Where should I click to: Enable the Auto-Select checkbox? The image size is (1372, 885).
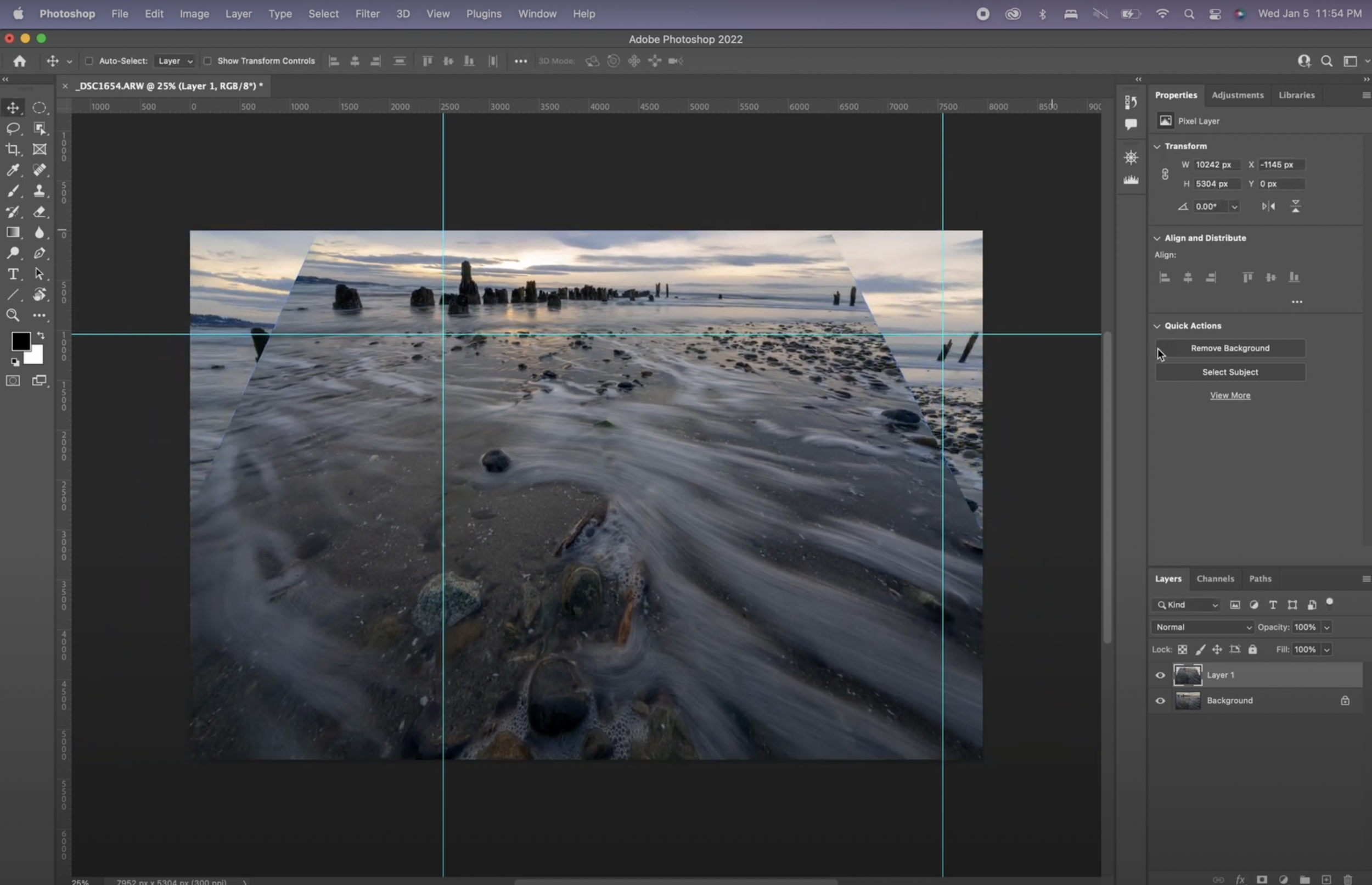(89, 60)
